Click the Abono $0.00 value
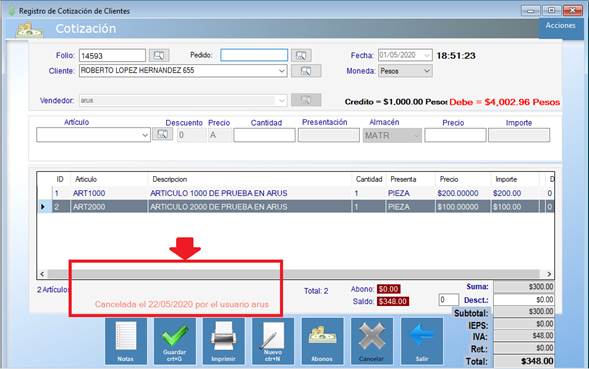 point(388,289)
